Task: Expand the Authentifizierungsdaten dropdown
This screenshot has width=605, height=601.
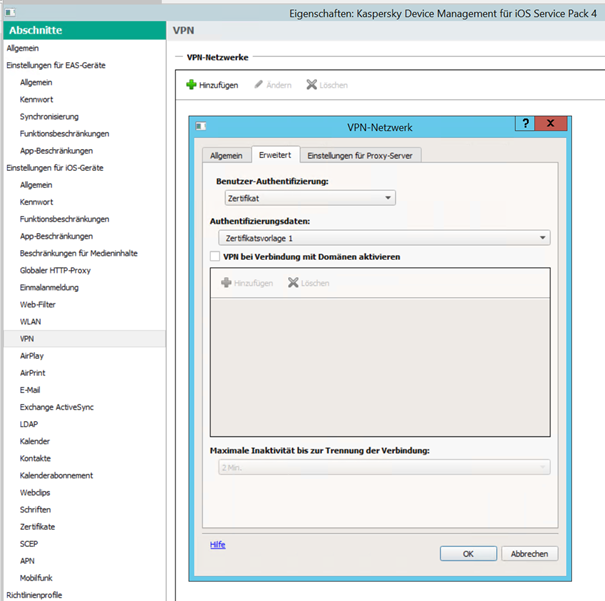Action: click(x=383, y=238)
